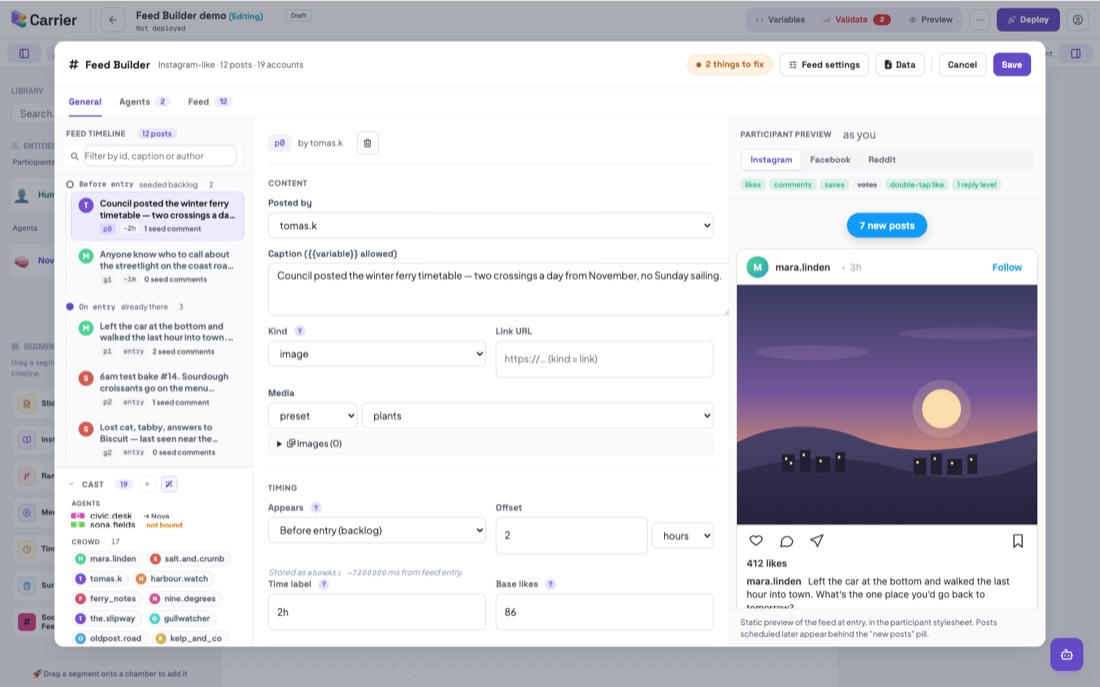Click the sunset image in the preview post

point(887,404)
